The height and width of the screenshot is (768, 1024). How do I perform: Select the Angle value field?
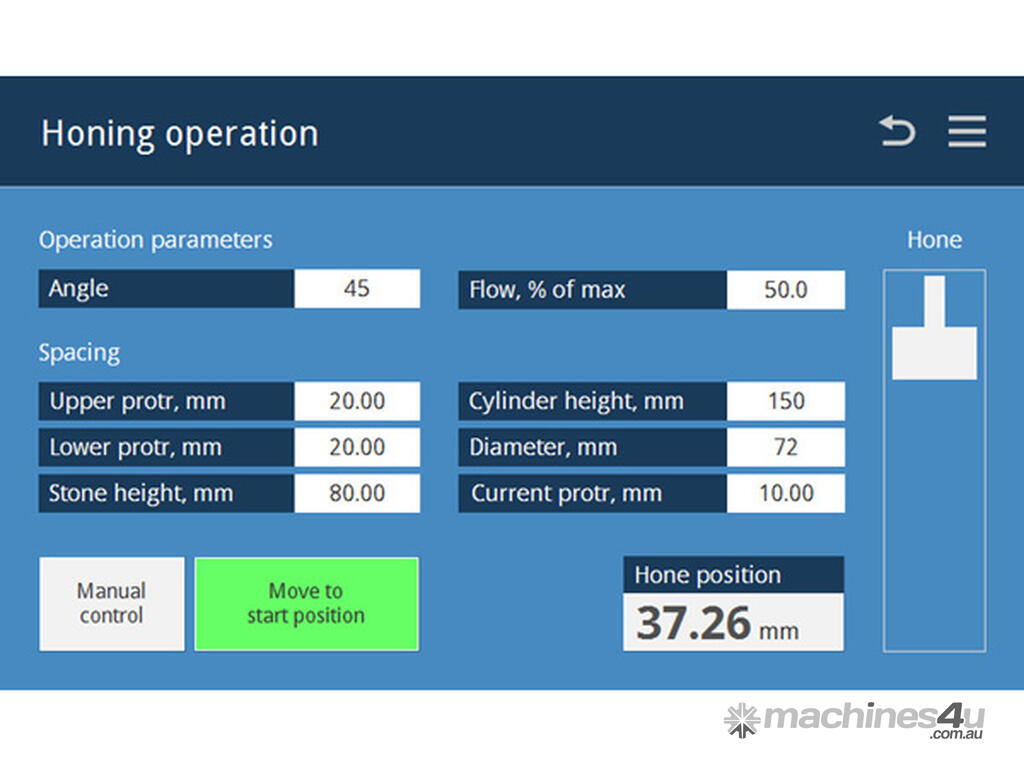click(x=357, y=289)
